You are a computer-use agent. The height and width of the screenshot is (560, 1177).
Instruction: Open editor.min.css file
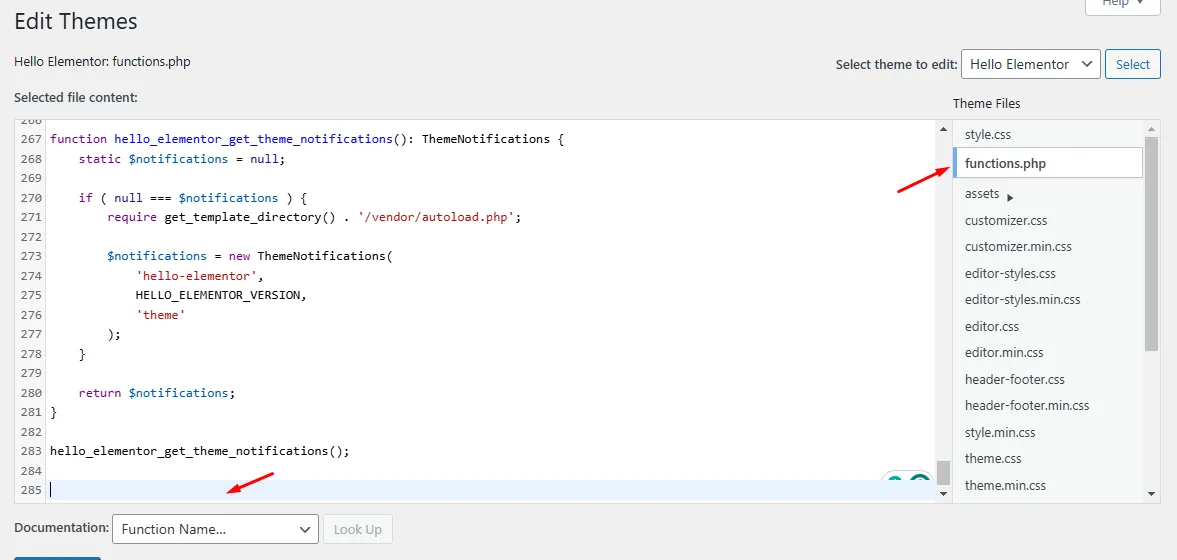[x=1004, y=353]
